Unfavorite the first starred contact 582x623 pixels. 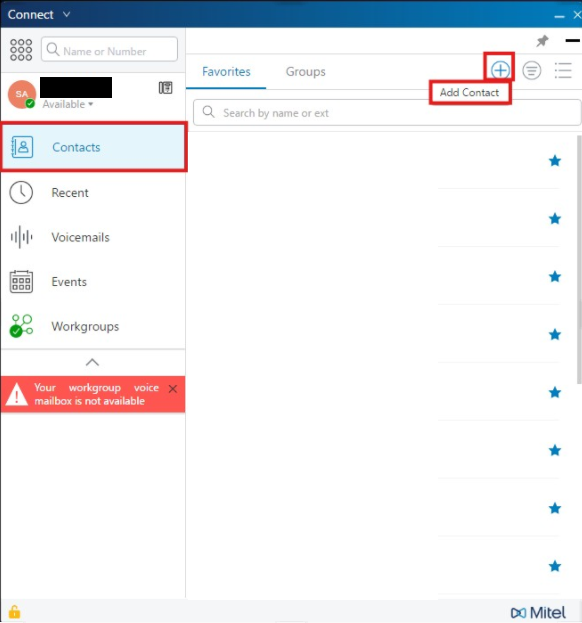555,161
